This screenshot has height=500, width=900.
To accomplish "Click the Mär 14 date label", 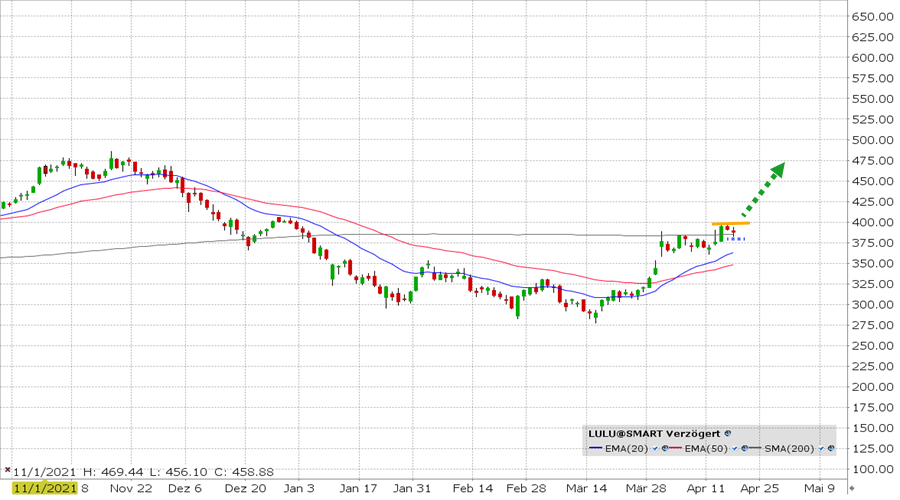I will (586, 488).
